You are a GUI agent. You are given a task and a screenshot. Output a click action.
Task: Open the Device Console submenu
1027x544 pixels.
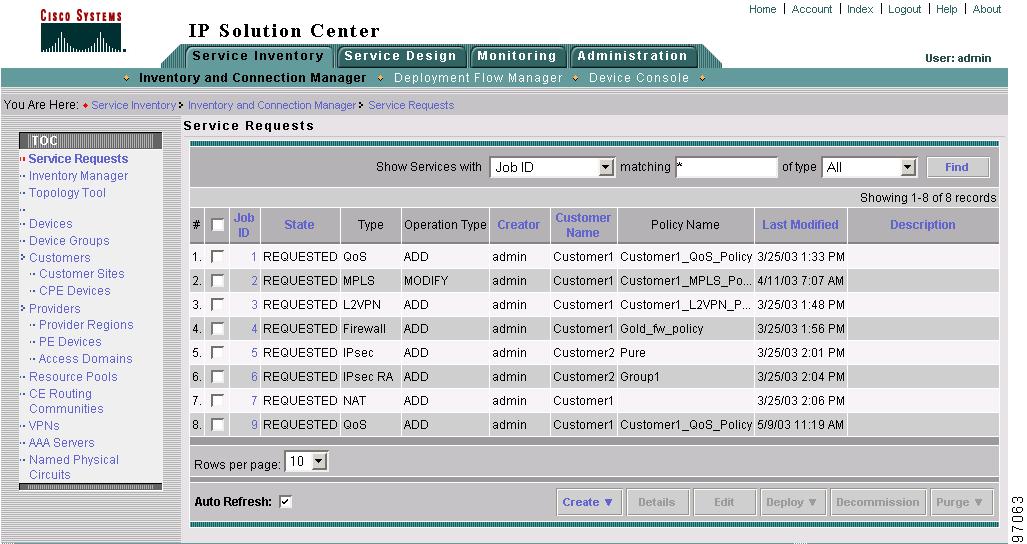(639, 78)
